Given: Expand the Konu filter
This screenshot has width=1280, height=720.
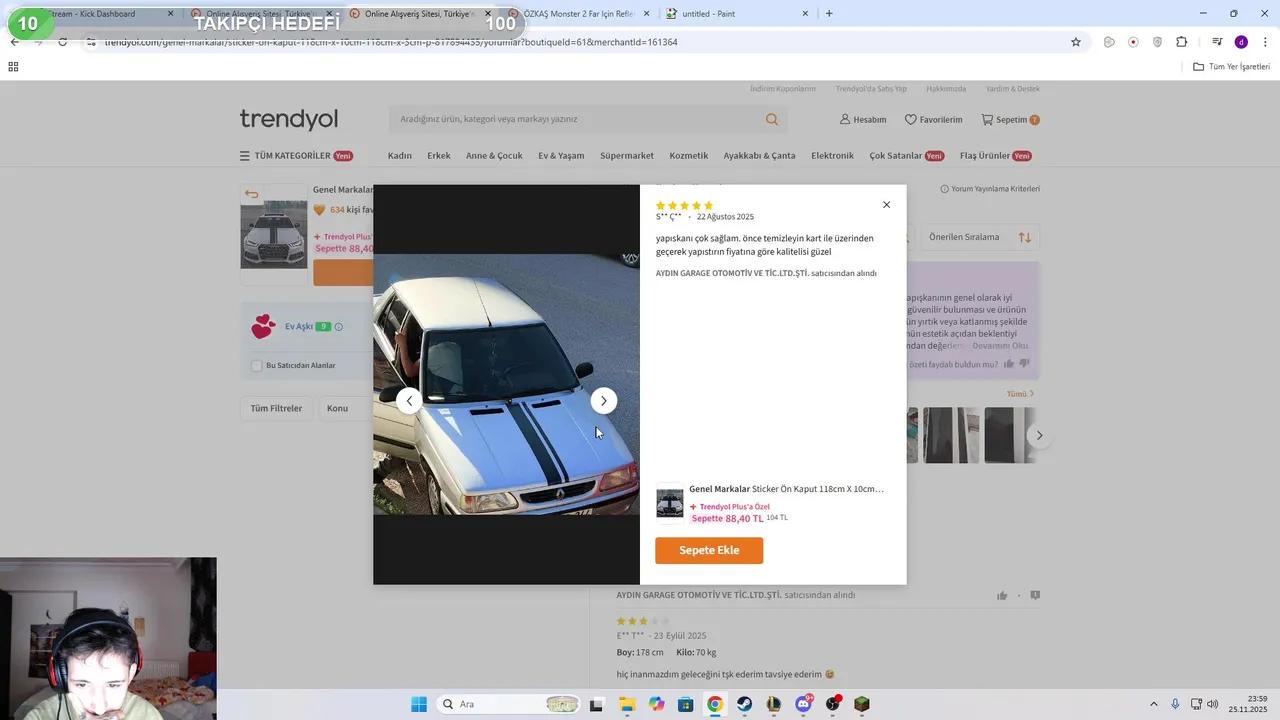Looking at the screenshot, I should coord(343,408).
